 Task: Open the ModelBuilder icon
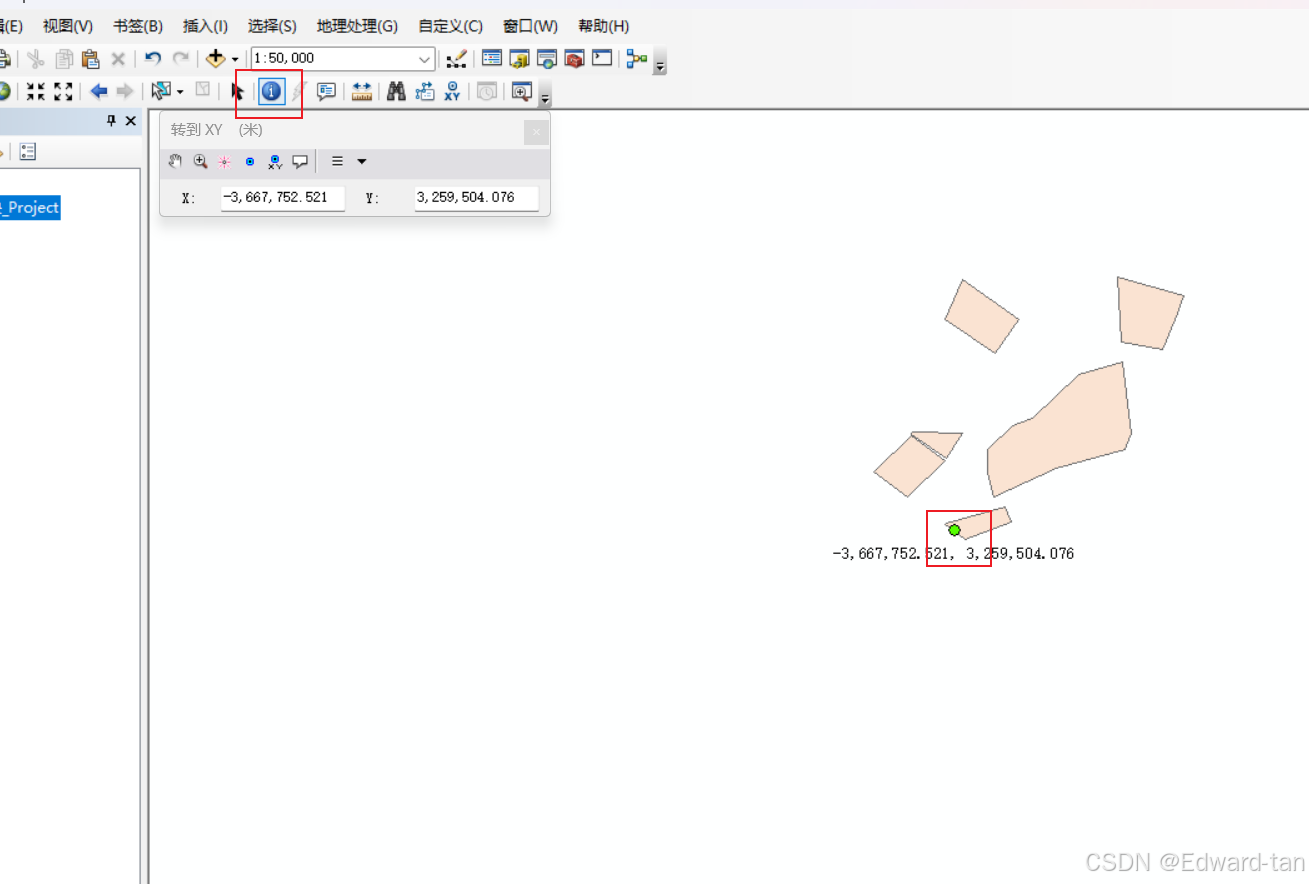pyautogui.click(x=637, y=59)
